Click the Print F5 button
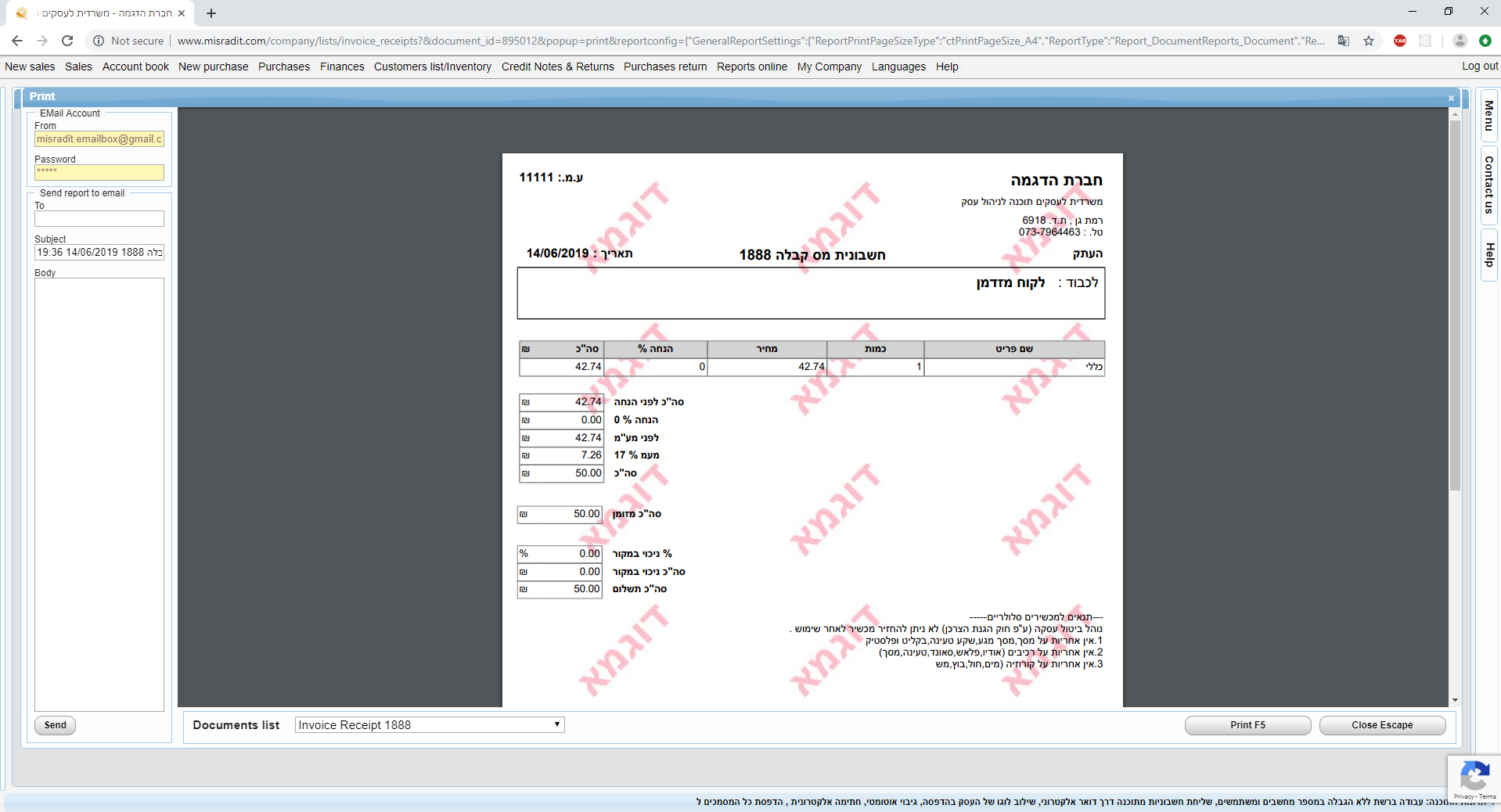Screen dimensions: 1501x812 tap(1247, 725)
